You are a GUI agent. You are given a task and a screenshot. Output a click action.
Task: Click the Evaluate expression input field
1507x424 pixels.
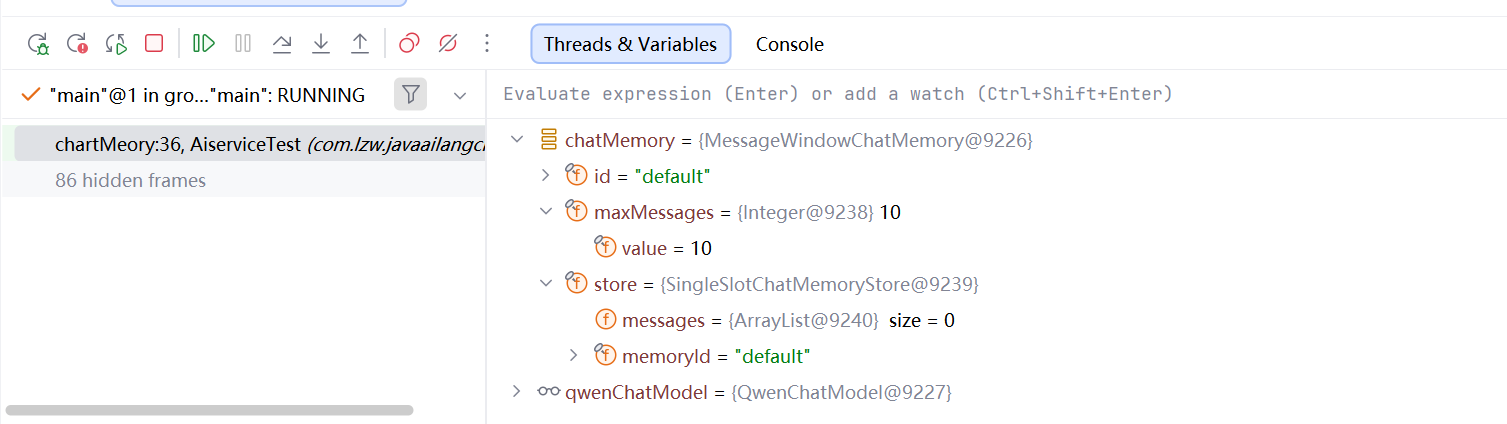(997, 94)
